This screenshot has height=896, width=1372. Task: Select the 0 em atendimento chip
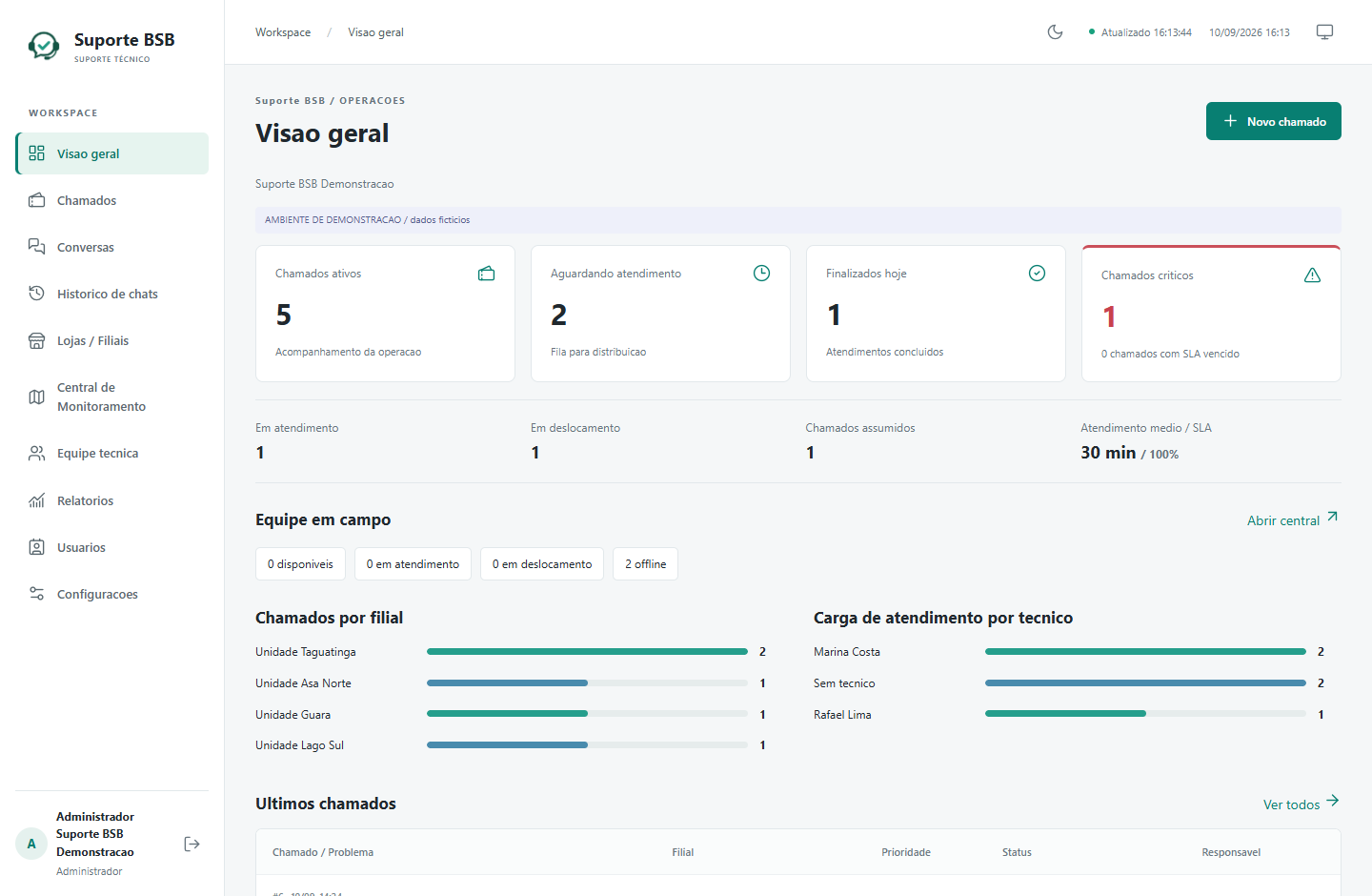coord(413,563)
